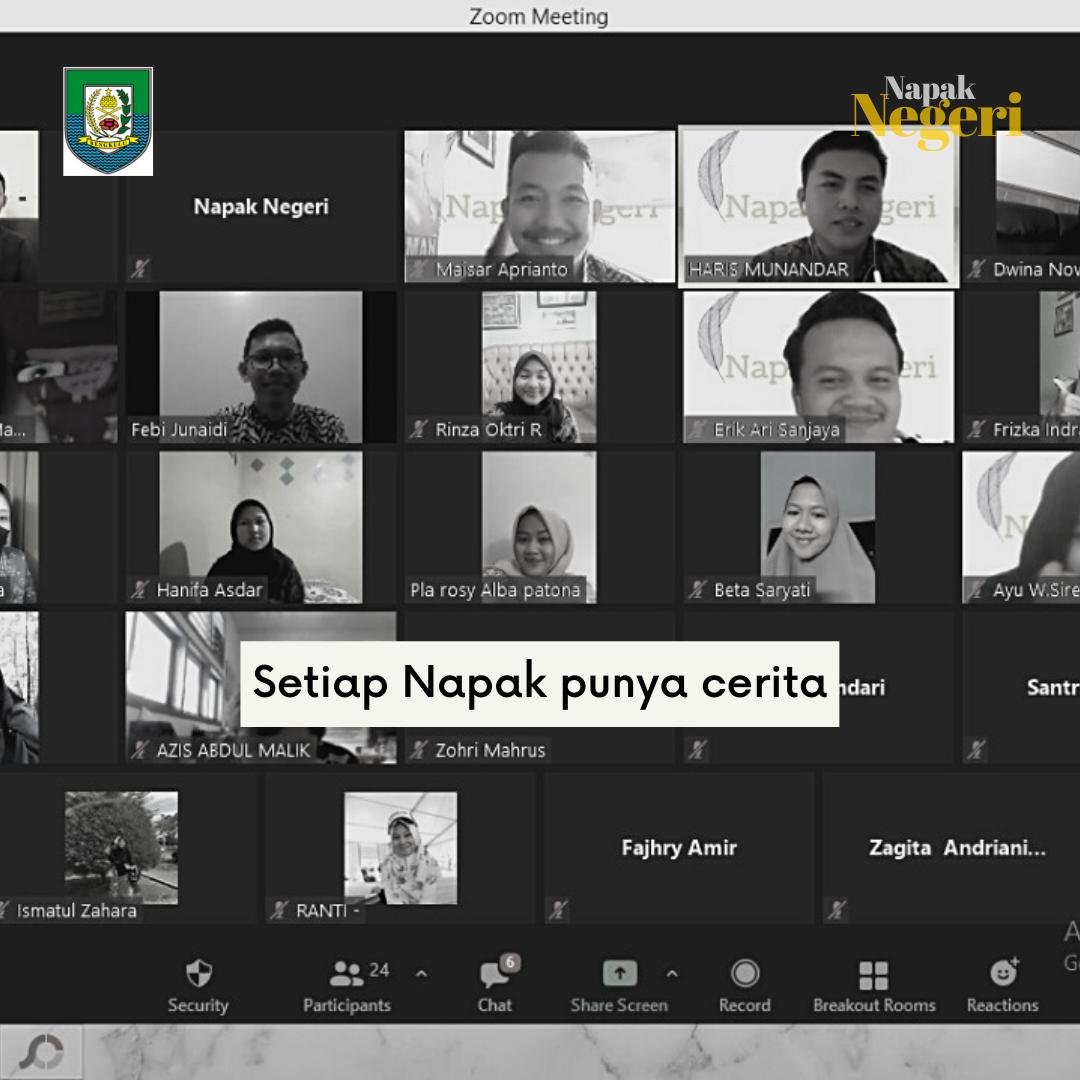Click muted mic icon beside Beta Saryati
Screen dimensions: 1080x1080
pos(697,590)
